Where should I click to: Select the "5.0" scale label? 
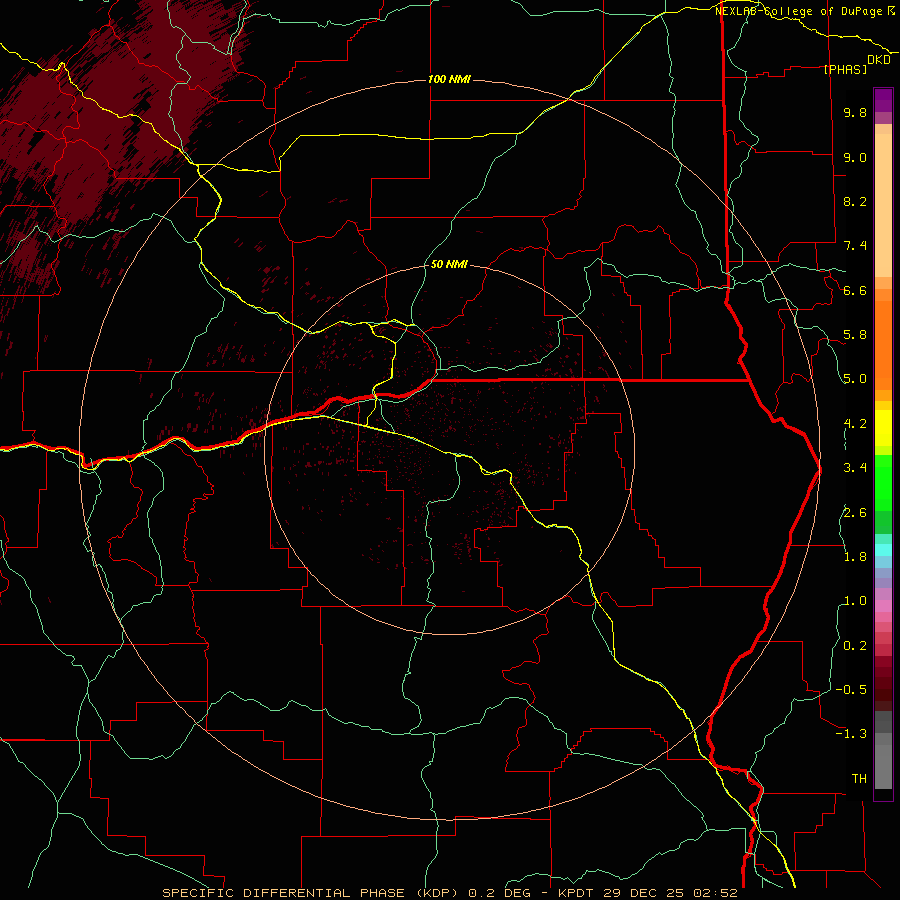tap(855, 379)
